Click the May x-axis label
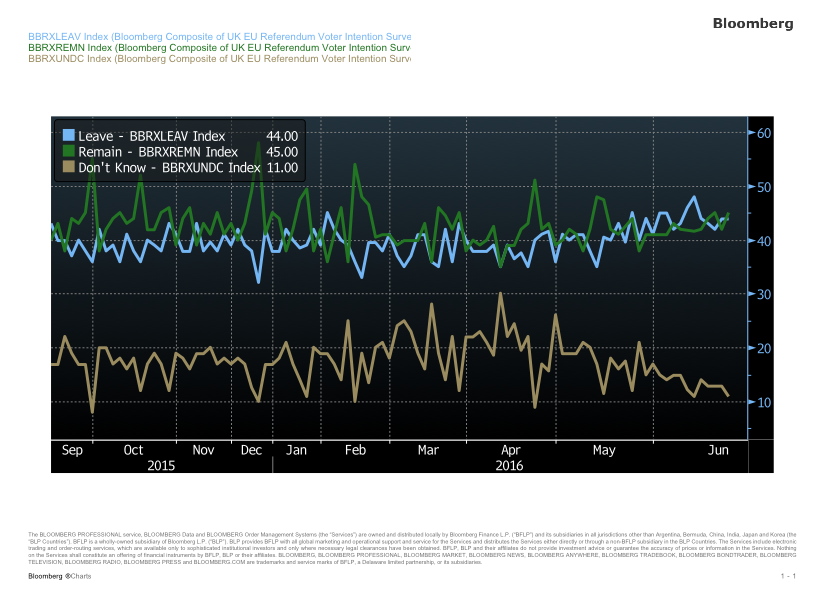Image resolution: width=824 pixels, height=595 pixels. (604, 450)
